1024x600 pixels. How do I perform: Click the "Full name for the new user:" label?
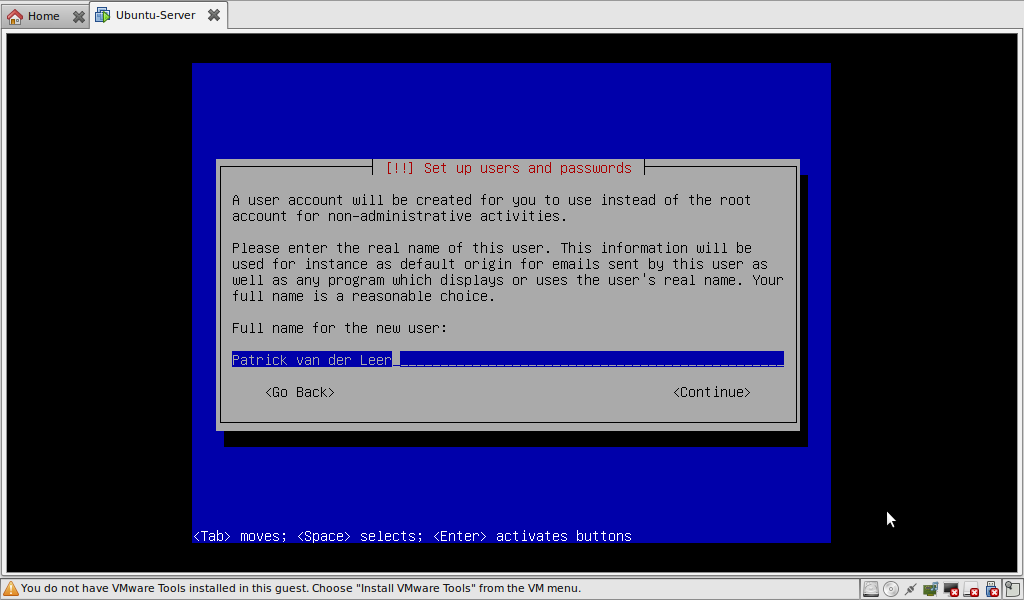coord(340,328)
